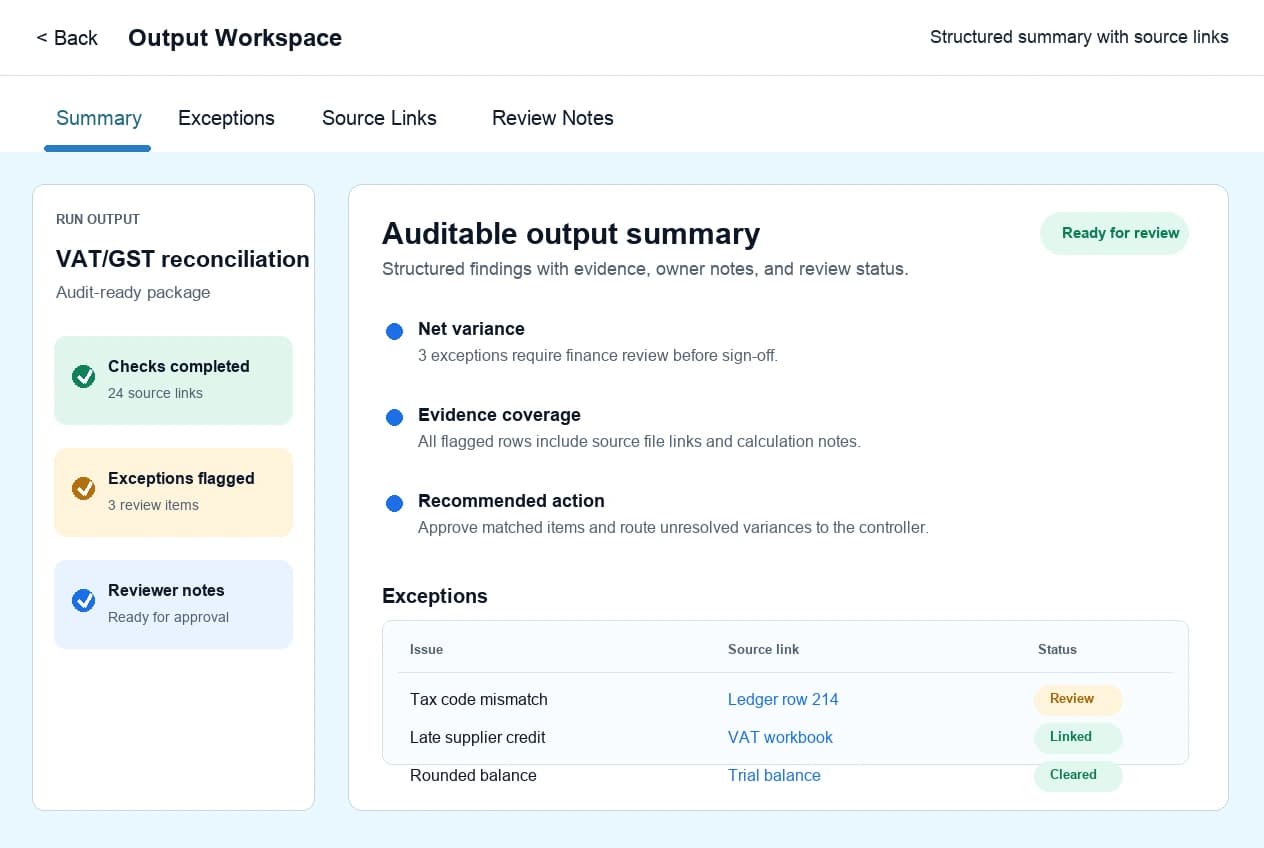Screen dimensions: 1264x848
Task: Click the Auditable output summary heading
Action: click(571, 234)
